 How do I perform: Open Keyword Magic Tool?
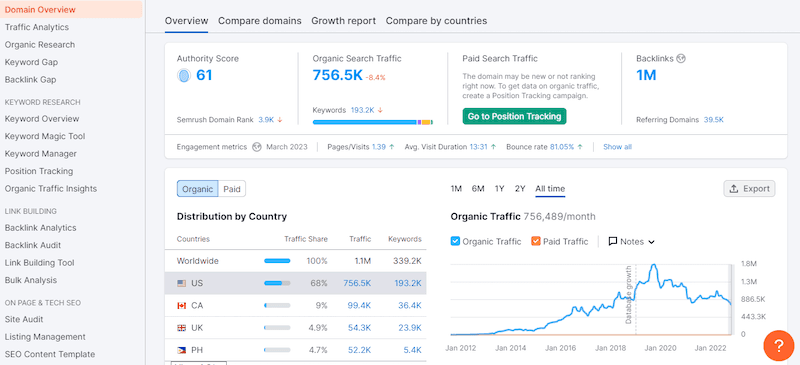pos(45,136)
